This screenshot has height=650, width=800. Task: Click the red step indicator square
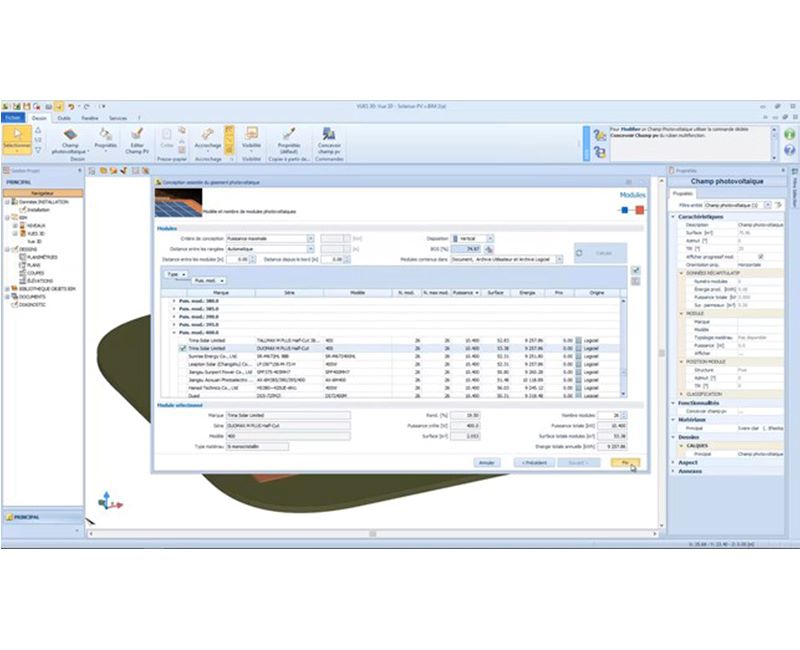click(x=638, y=210)
